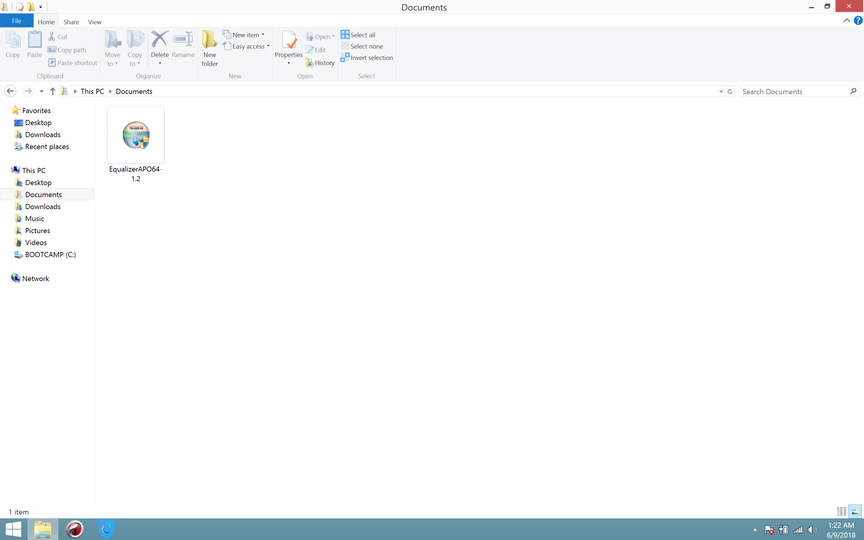This screenshot has width=864, height=540.
Task: Click Copy path in Clipboard group
Action: pyautogui.click(x=67, y=50)
